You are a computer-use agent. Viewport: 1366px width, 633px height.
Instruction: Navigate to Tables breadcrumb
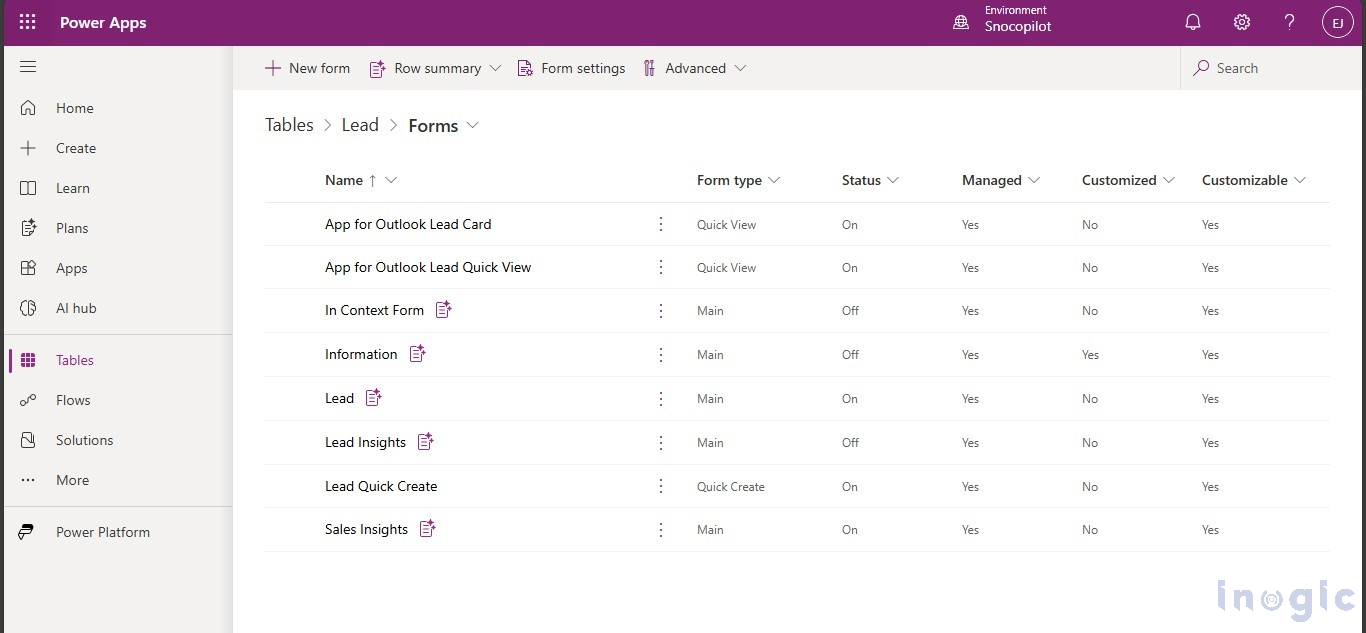pyautogui.click(x=289, y=125)
